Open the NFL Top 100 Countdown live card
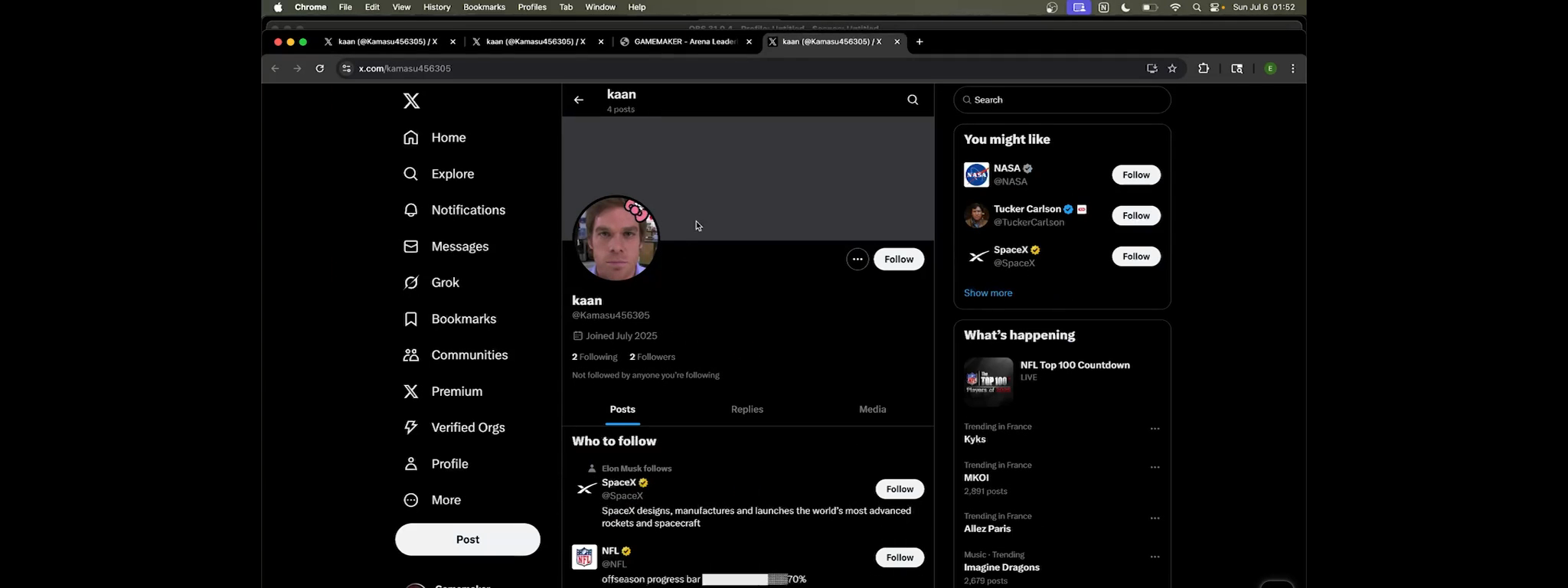The image size is (1568, 588). point(1062,381)
